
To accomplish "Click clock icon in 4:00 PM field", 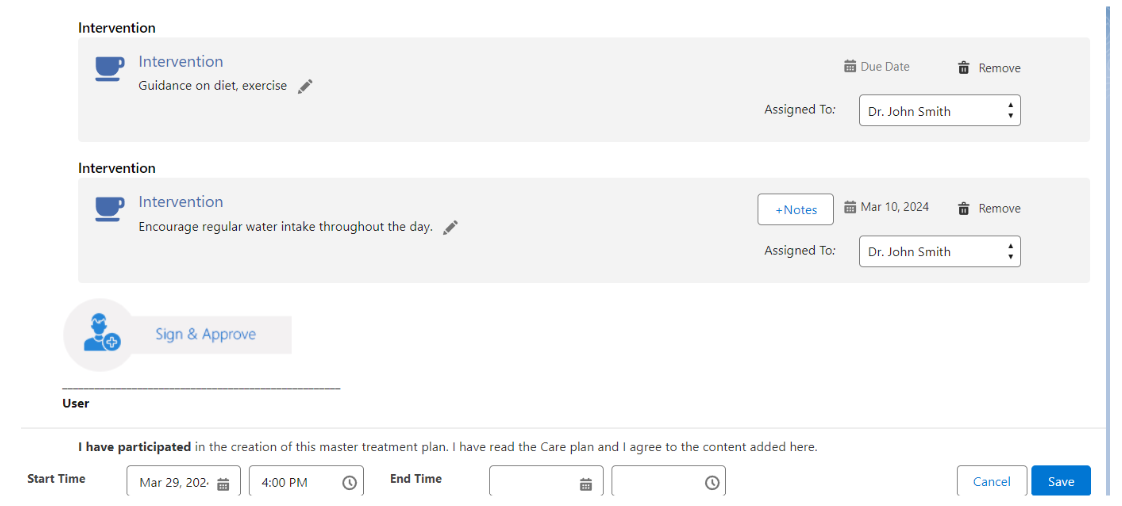I will pos(350,483).
